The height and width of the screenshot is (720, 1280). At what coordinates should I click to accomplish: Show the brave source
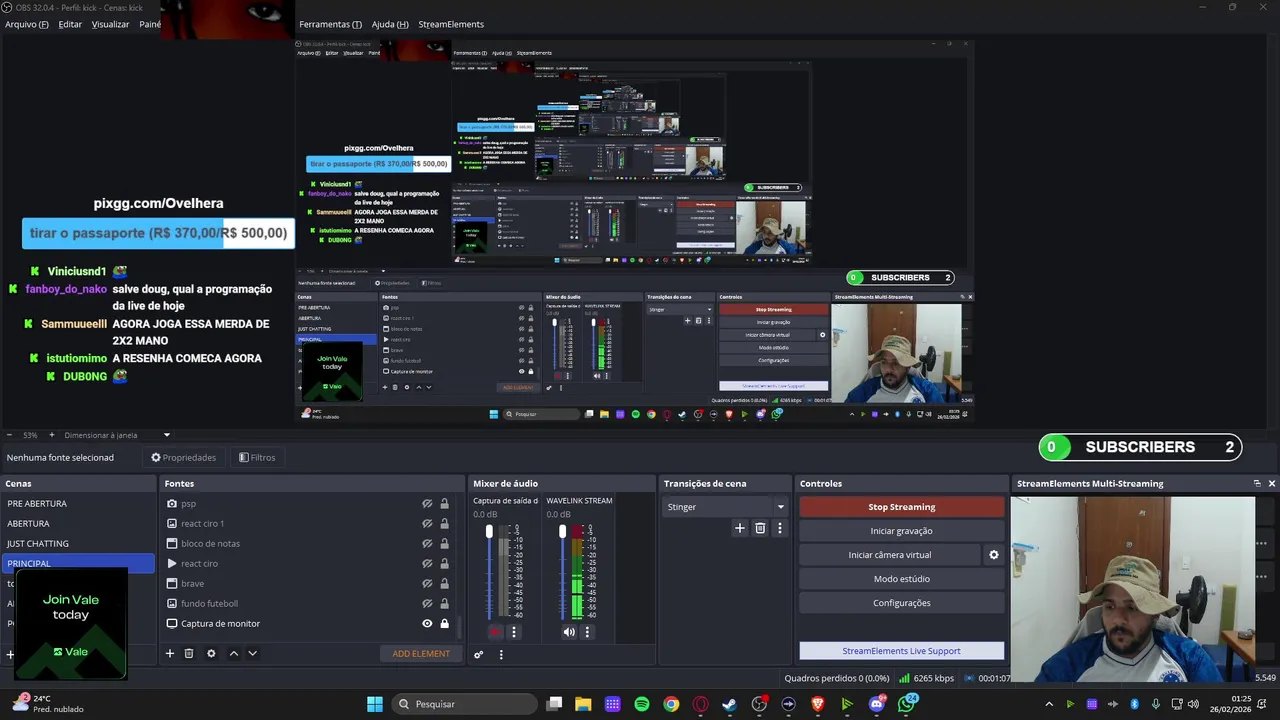point(427,584)
